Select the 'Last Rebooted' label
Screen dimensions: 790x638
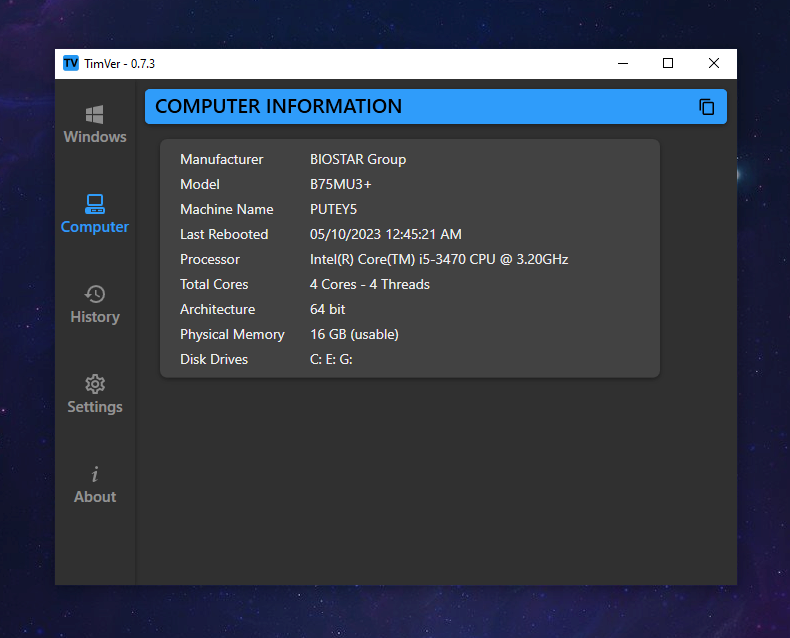pyautogui.click(x=224, y=234)
